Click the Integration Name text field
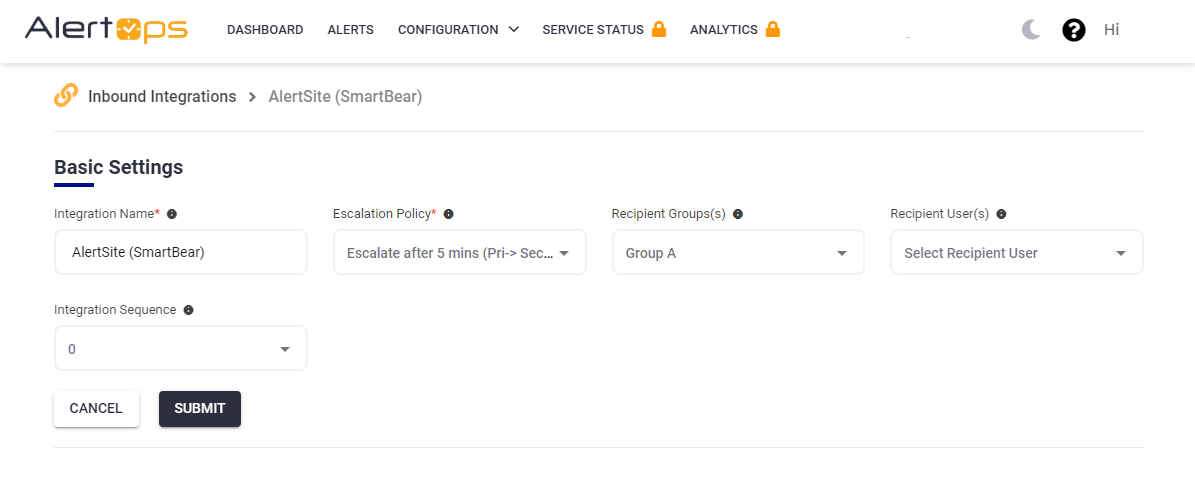This screenshot has width=1195, height=496. [x=180, y=253]
